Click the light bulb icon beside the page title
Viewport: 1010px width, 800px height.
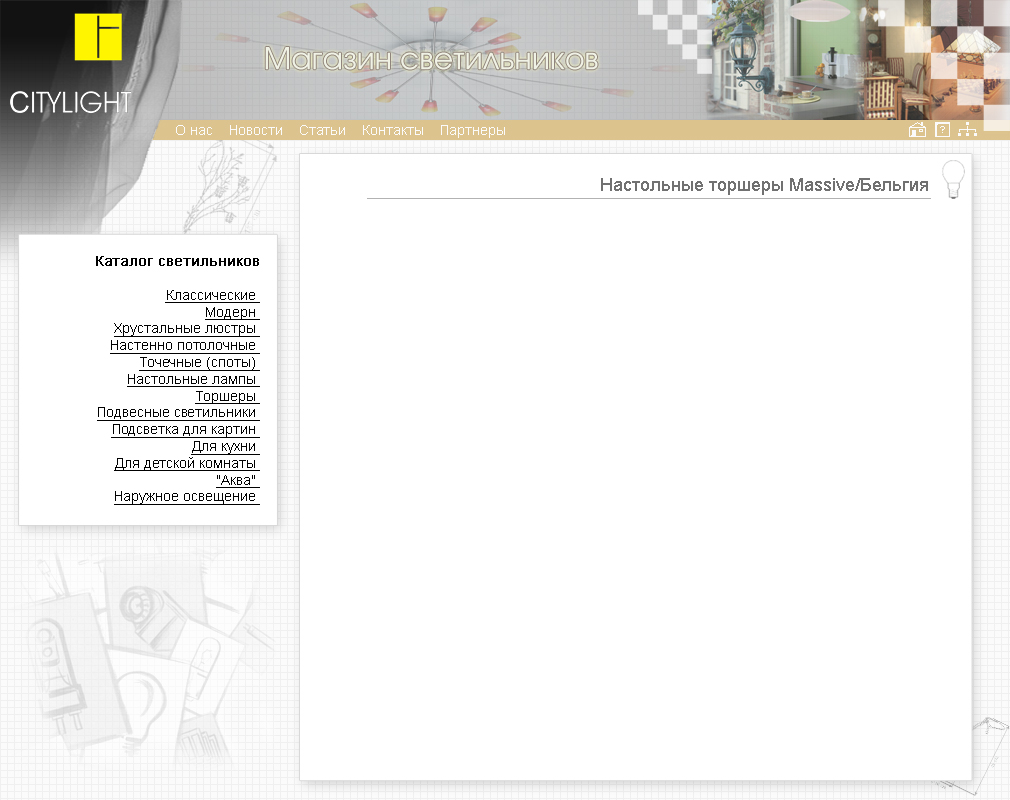953,179
